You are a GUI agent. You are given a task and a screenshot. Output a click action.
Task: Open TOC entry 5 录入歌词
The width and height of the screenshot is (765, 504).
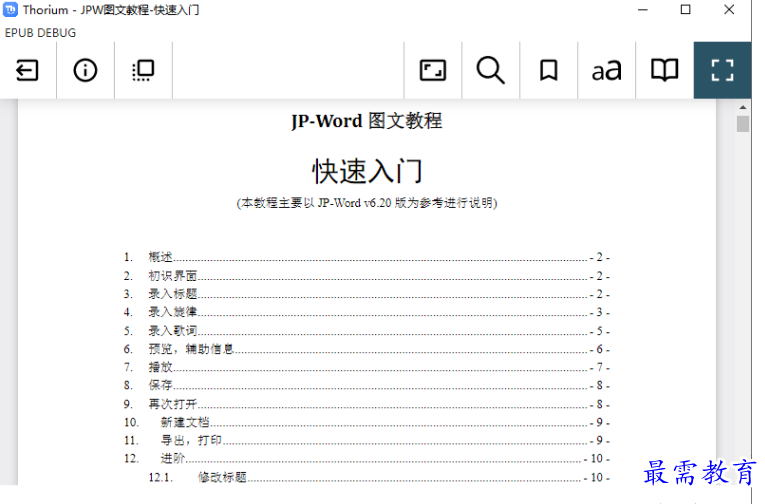[366, 331]
